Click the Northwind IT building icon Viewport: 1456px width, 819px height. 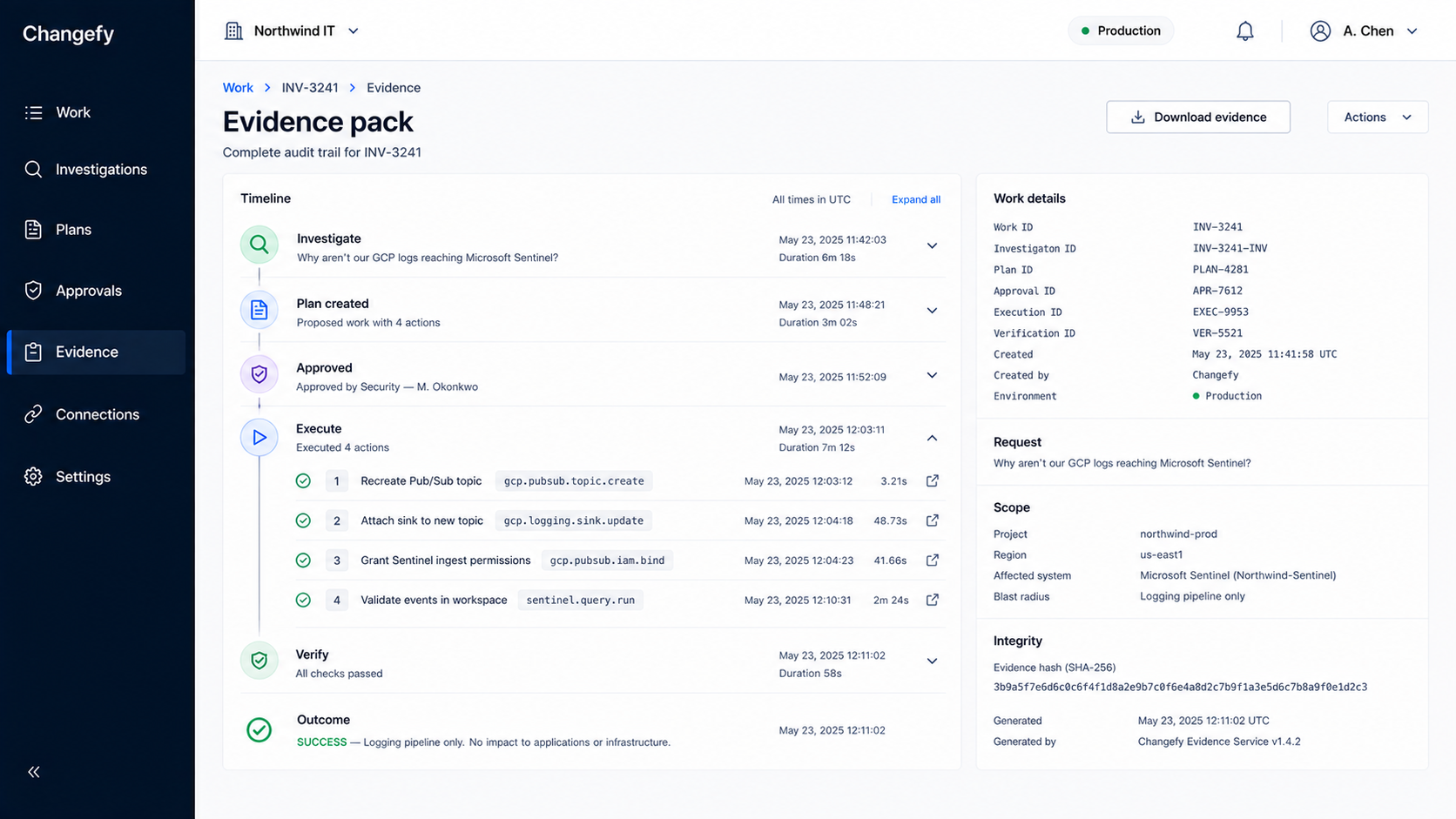pyautogui.click(x=233, y=31)
